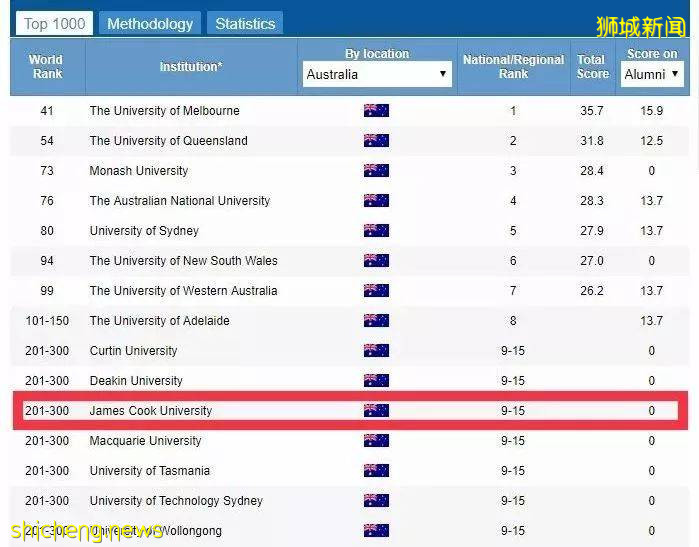Viewport: 699px width, 547px height.
Task: Click the flag in James Cook University row
Action: (x=376, y=411)
